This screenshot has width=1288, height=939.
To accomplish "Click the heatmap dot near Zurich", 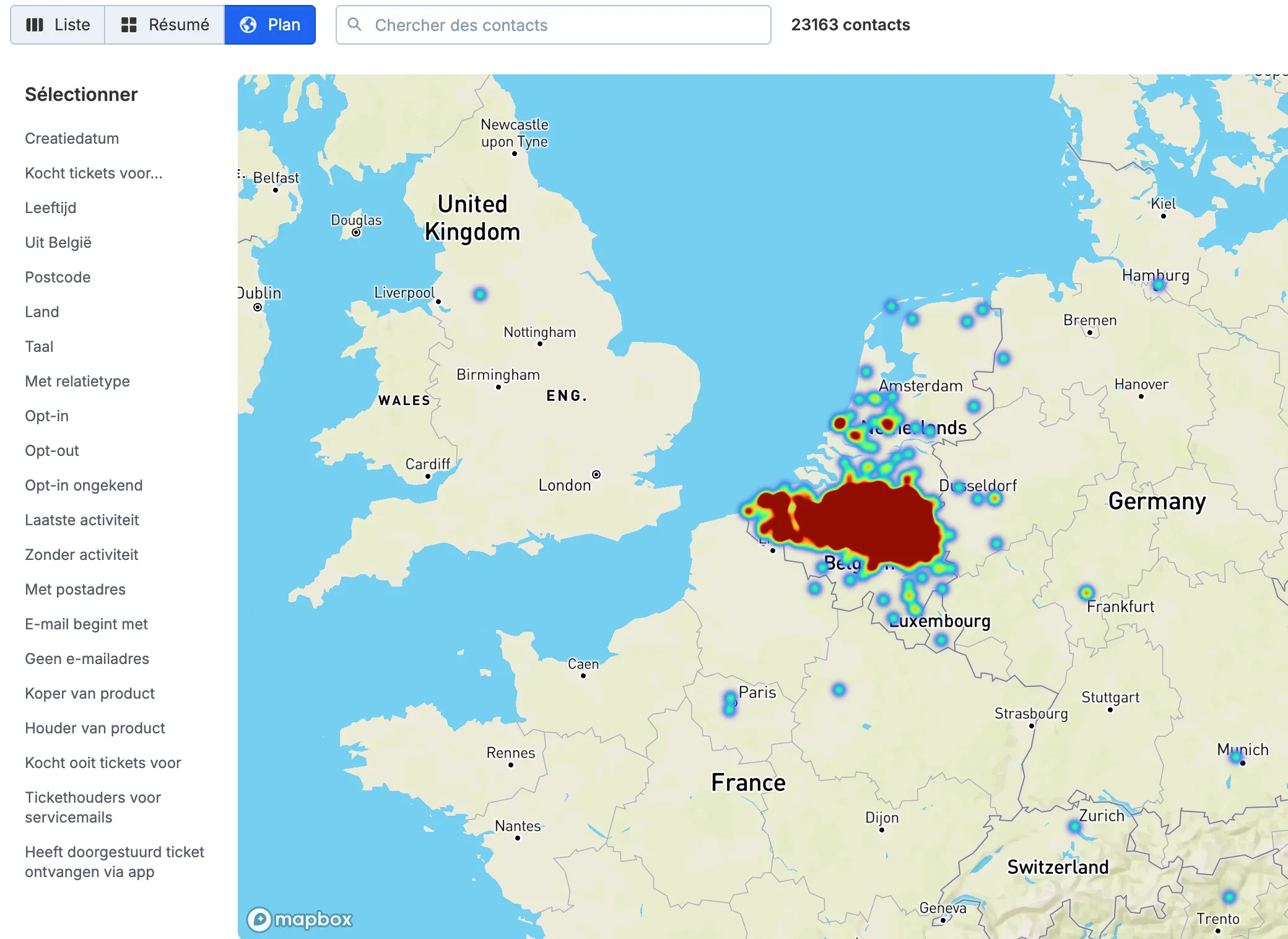I will pyautogui.click(x=1074, y=826).
